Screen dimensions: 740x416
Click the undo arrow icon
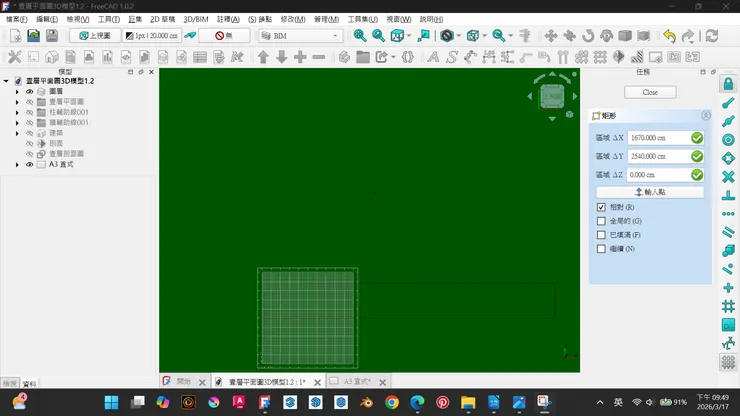669,35
